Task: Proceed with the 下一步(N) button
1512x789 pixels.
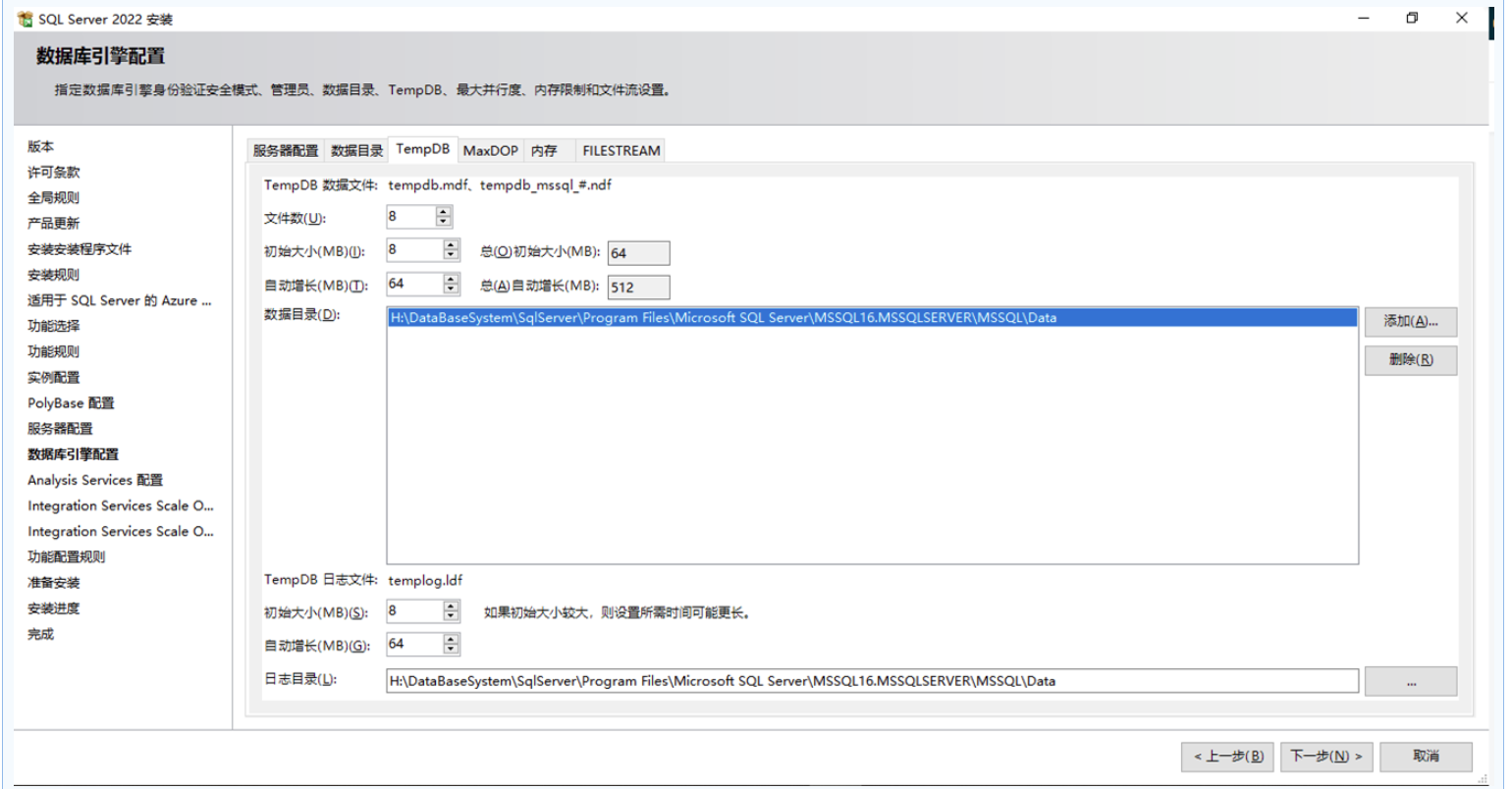Action: [1327, 757]
